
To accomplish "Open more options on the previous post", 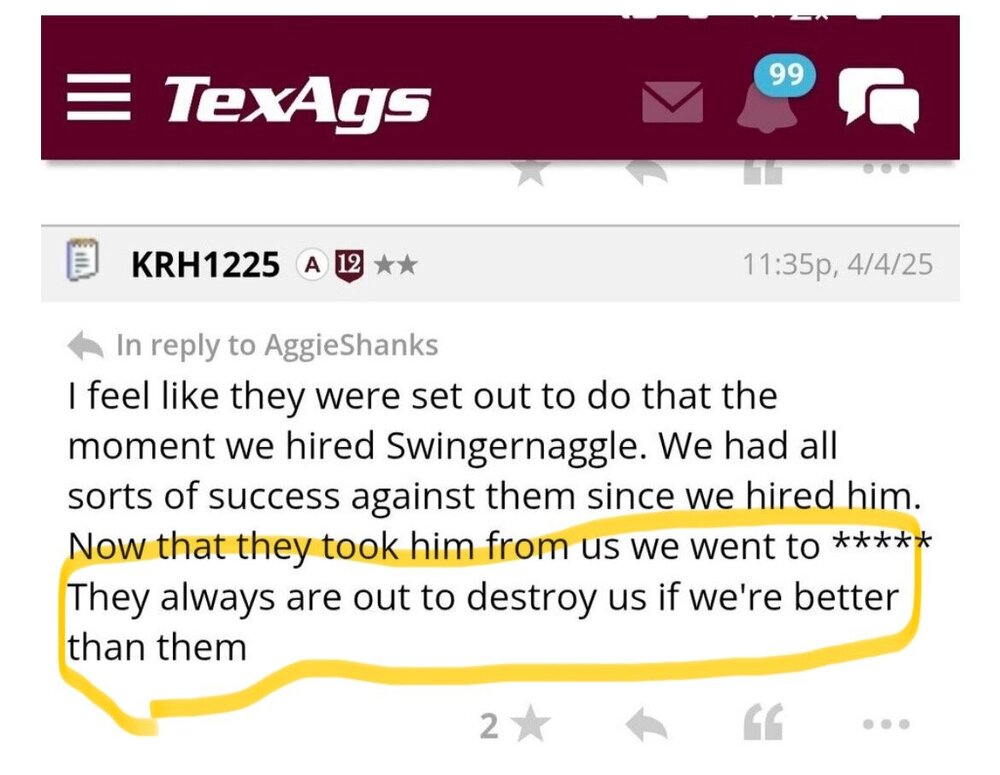I will click(886, 170).
